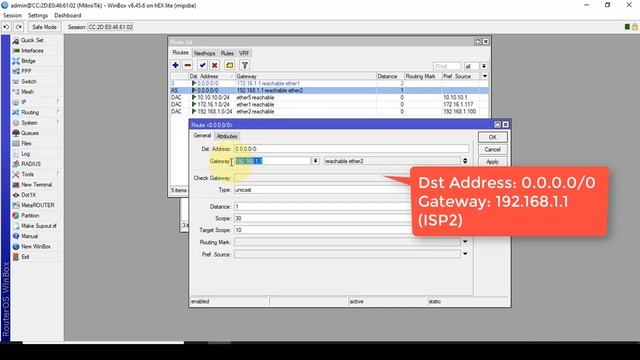Open Session menu

click(12, 16)
